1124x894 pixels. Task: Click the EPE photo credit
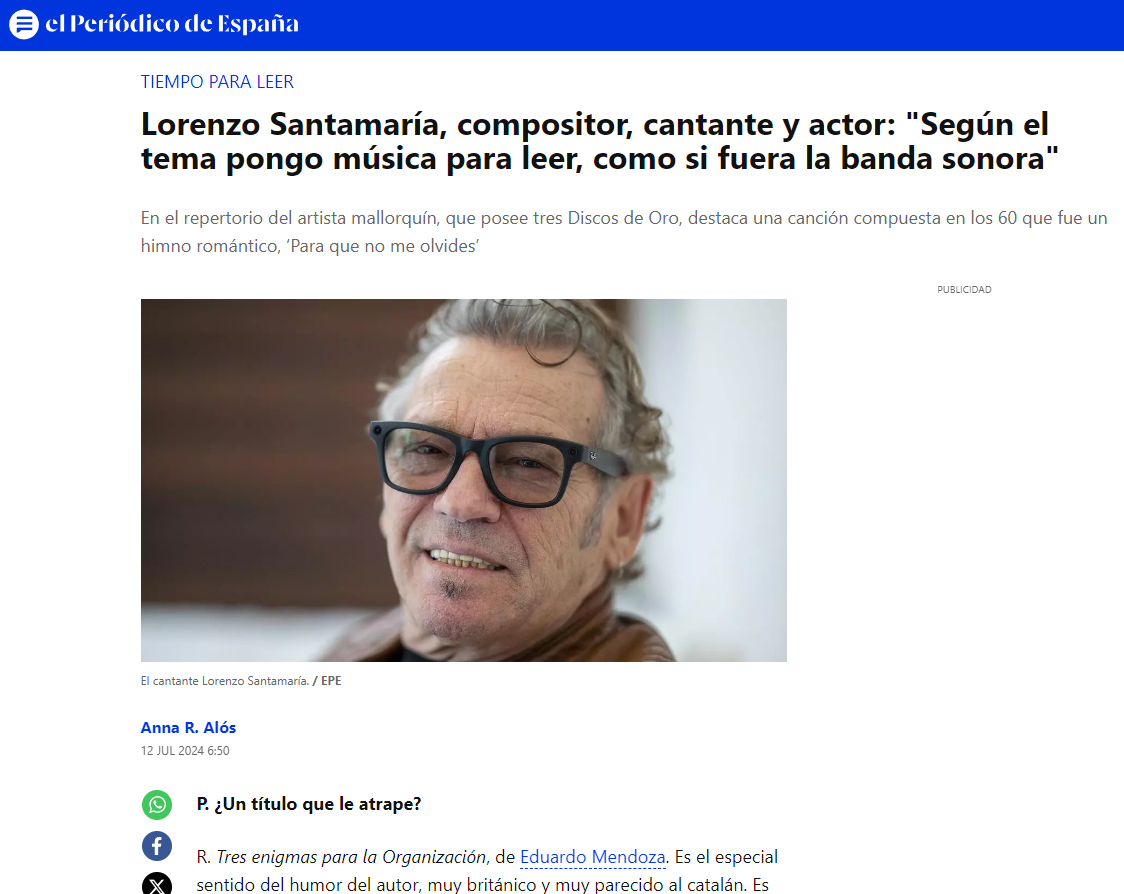[331, 681]
